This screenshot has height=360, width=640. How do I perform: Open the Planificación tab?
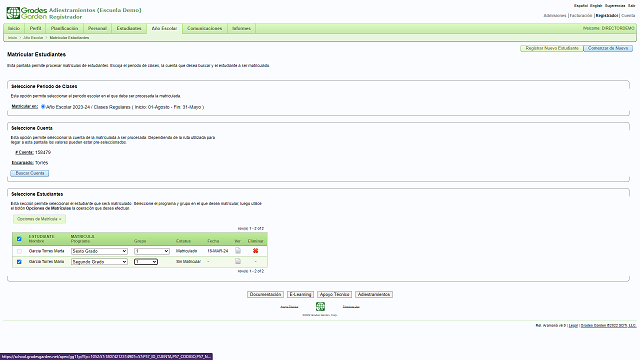click(64, 29)
